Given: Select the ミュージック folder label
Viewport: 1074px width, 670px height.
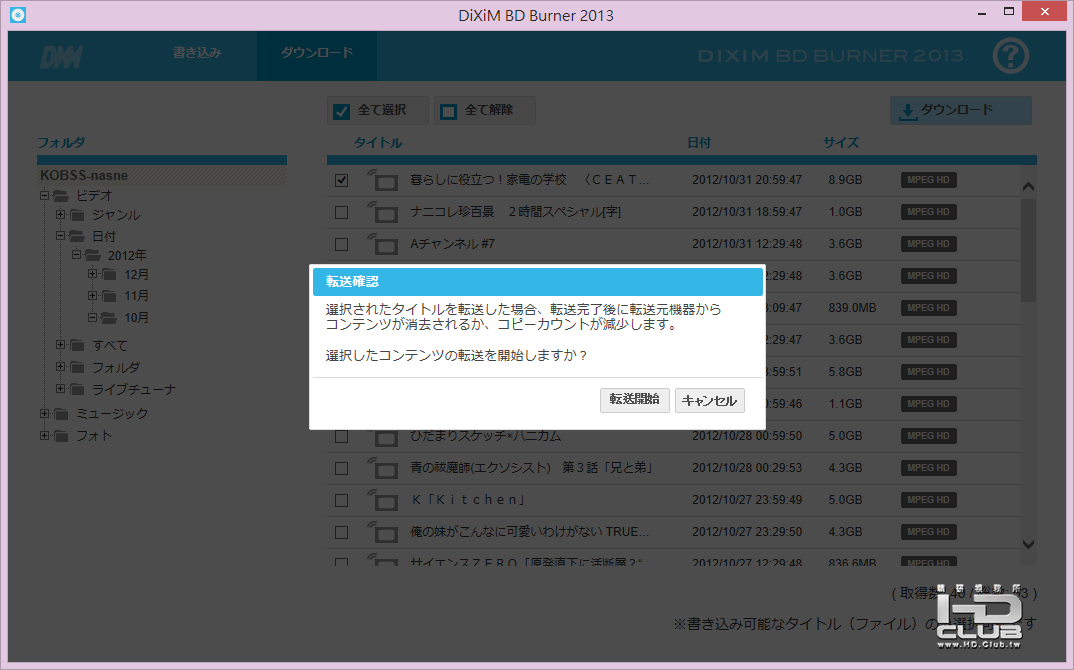Looking at the screenshot, I should (x=112, y=414).
